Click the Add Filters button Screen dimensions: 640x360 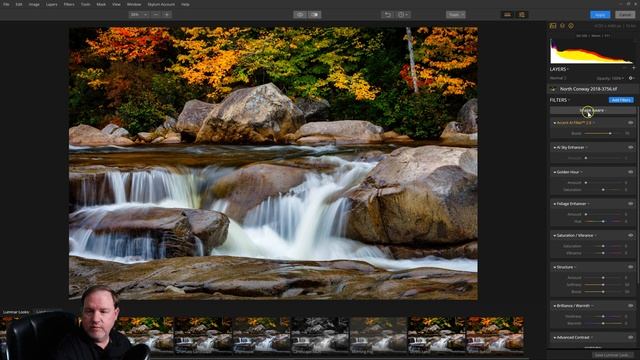pyautogui.click(x=621, y=100)
